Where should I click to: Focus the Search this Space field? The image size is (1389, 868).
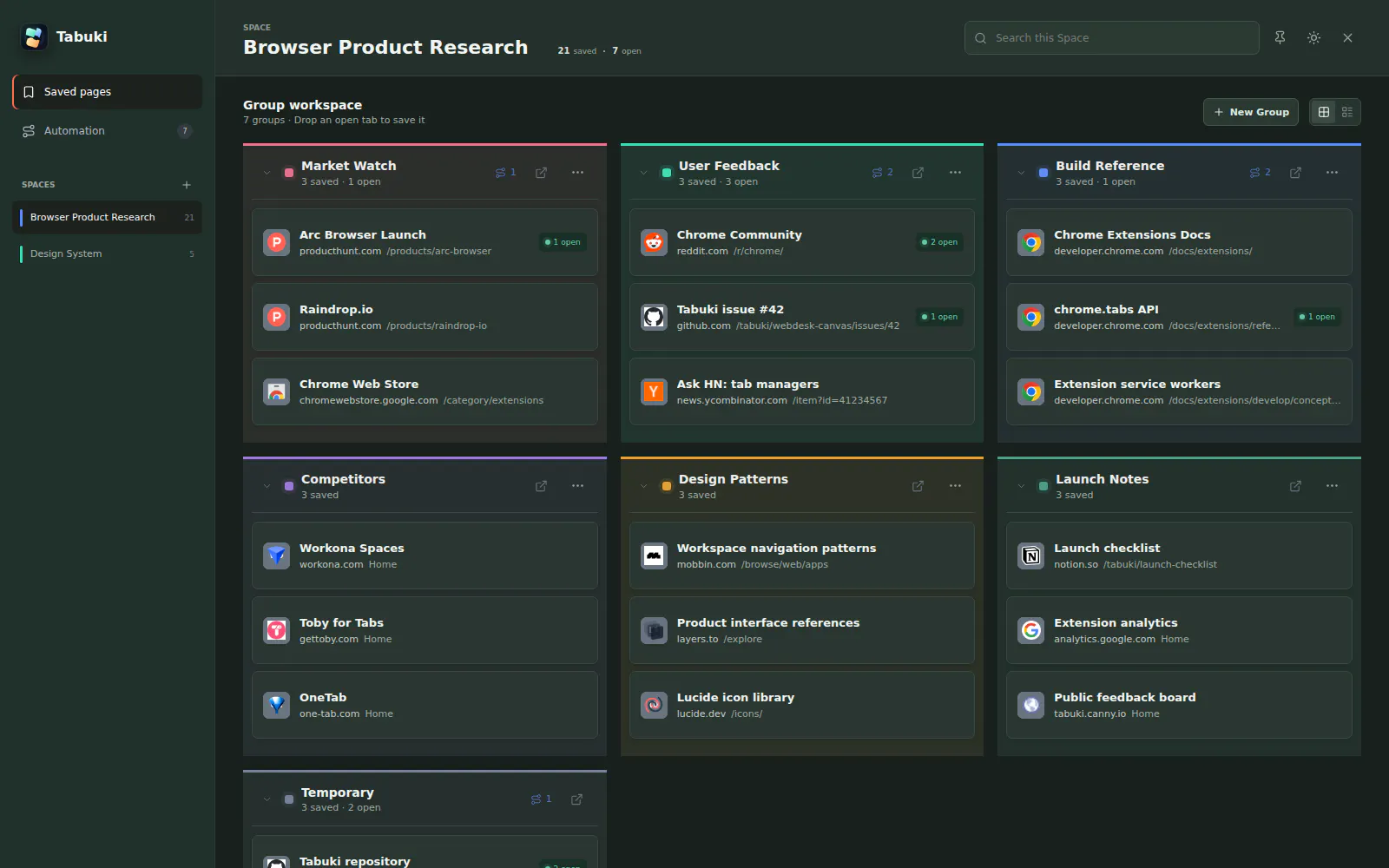tap(1111, 38)
